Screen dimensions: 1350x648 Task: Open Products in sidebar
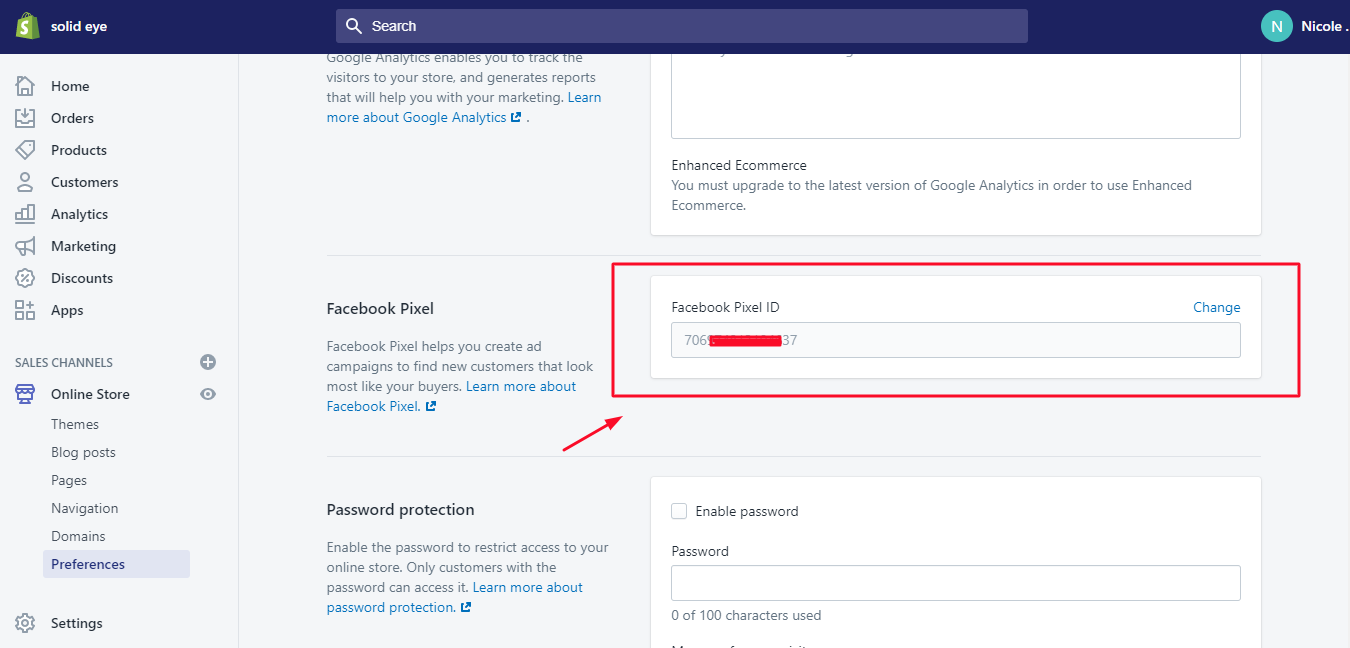[x=79, y=150]
